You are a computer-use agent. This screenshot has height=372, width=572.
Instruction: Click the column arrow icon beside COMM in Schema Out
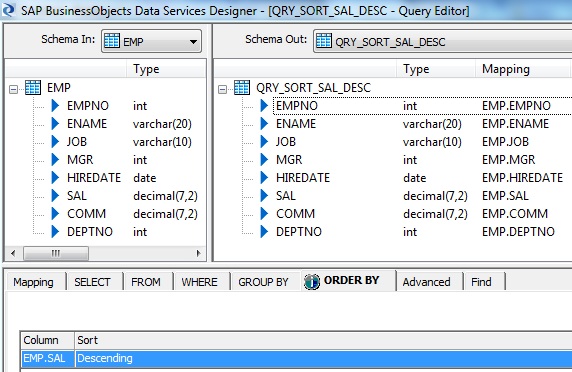click(264, 213)
